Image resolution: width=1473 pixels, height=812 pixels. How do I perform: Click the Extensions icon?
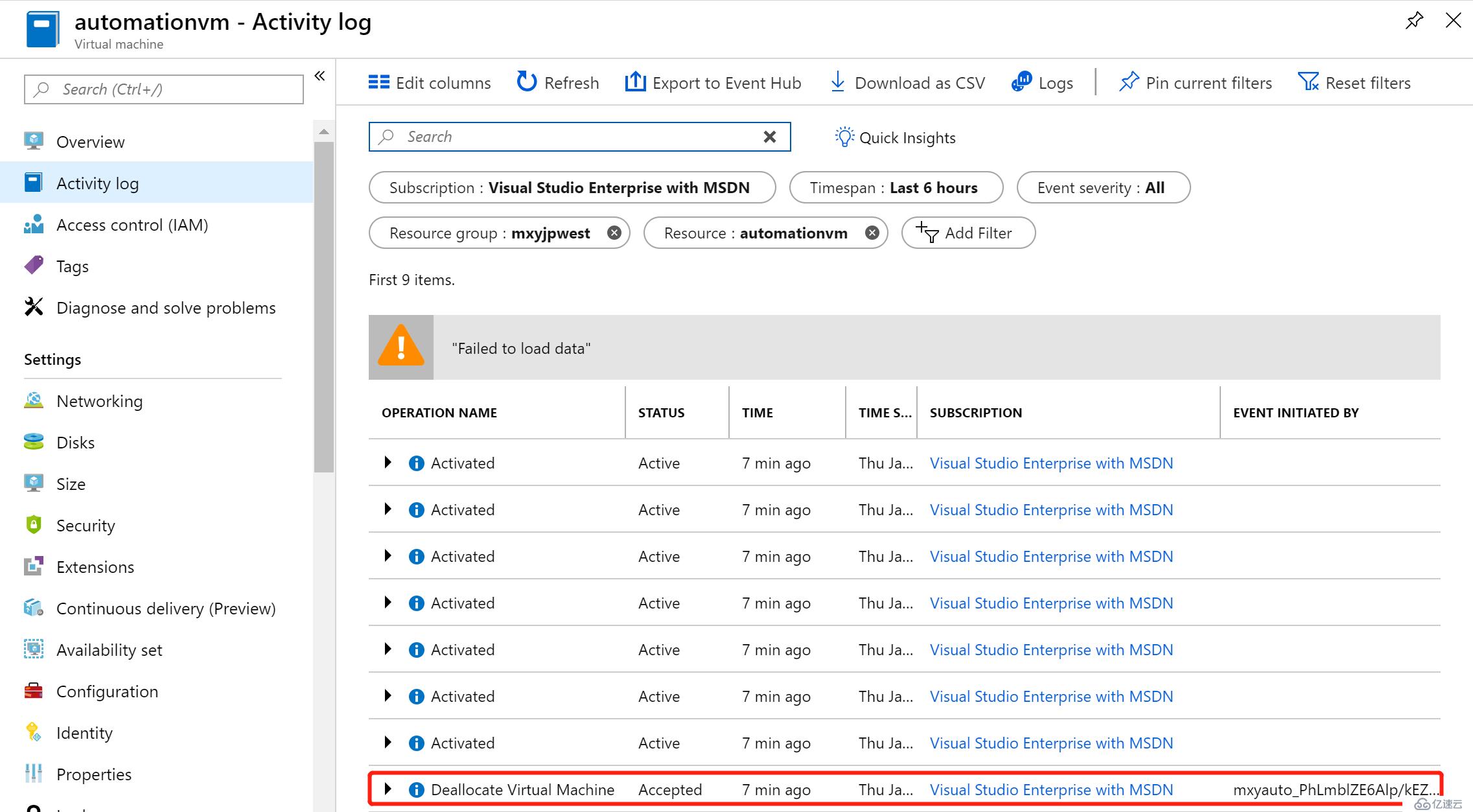(34, 566)
